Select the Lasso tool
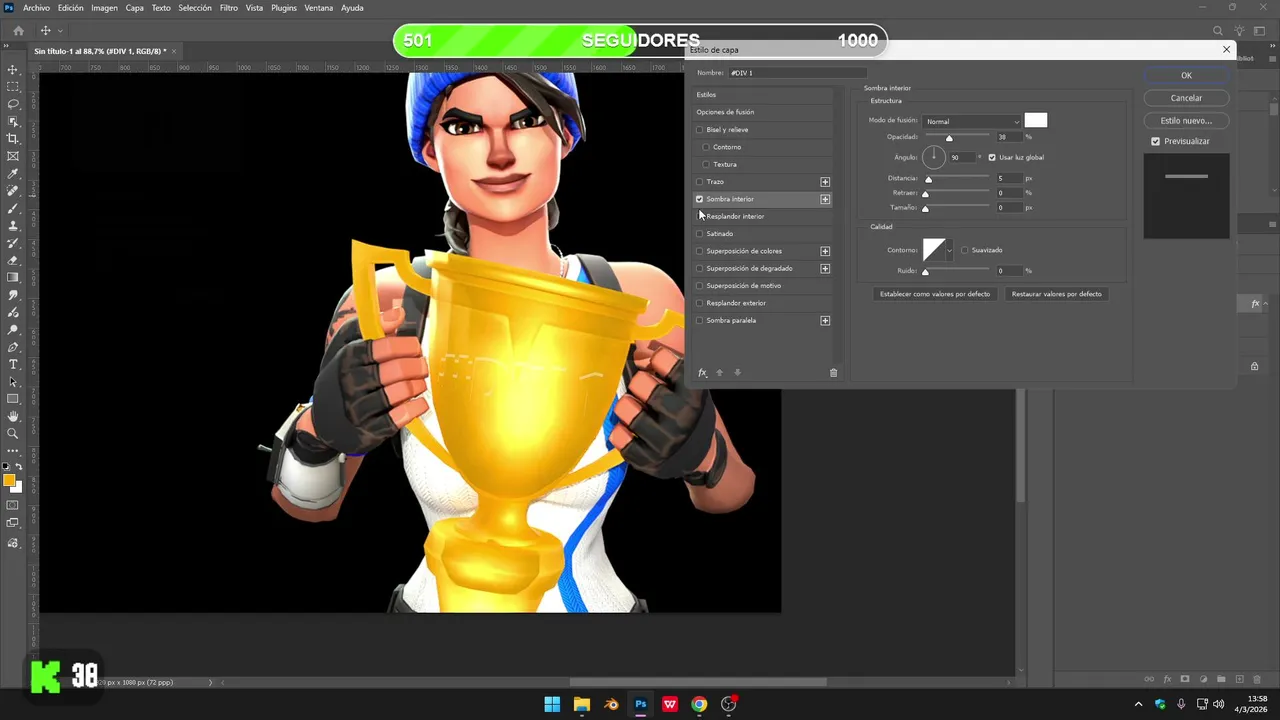This screenshot has height=720, width=1280. 13,104
